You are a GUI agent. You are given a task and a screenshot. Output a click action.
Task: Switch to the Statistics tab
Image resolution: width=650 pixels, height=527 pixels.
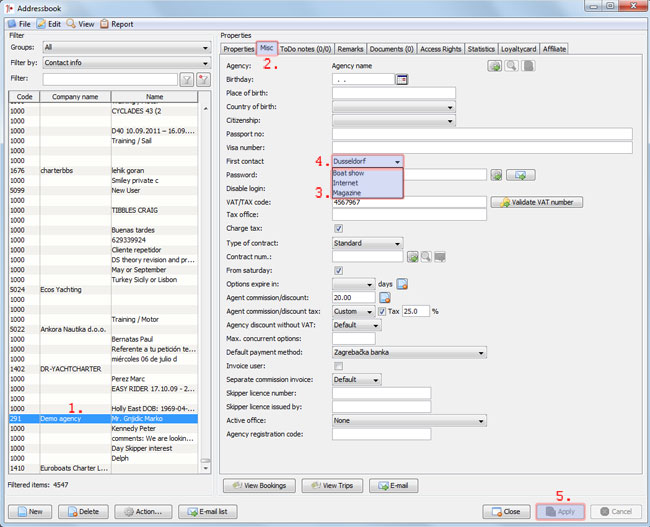[x=481, y=49]
